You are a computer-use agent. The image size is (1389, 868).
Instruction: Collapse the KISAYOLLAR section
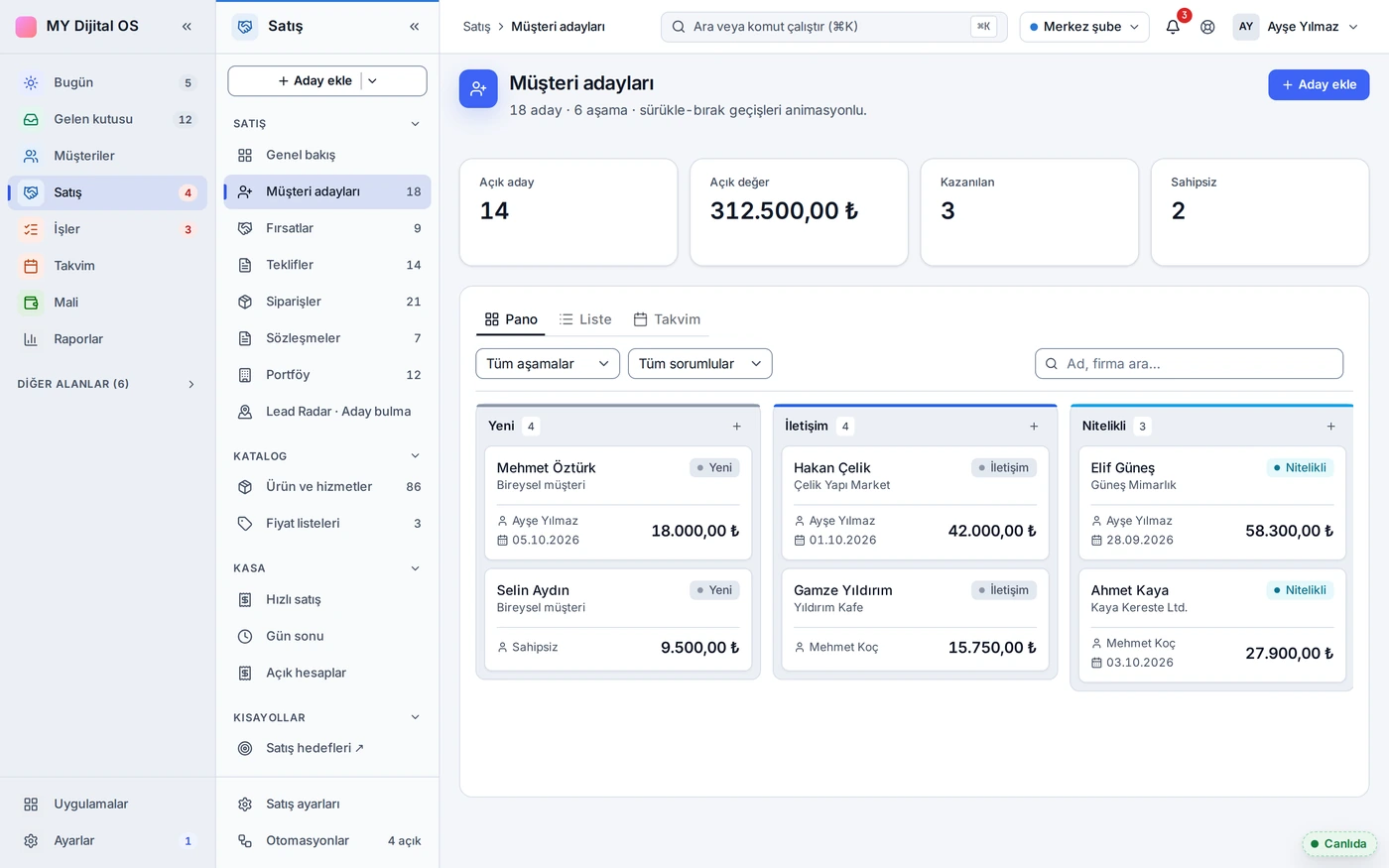327,718
